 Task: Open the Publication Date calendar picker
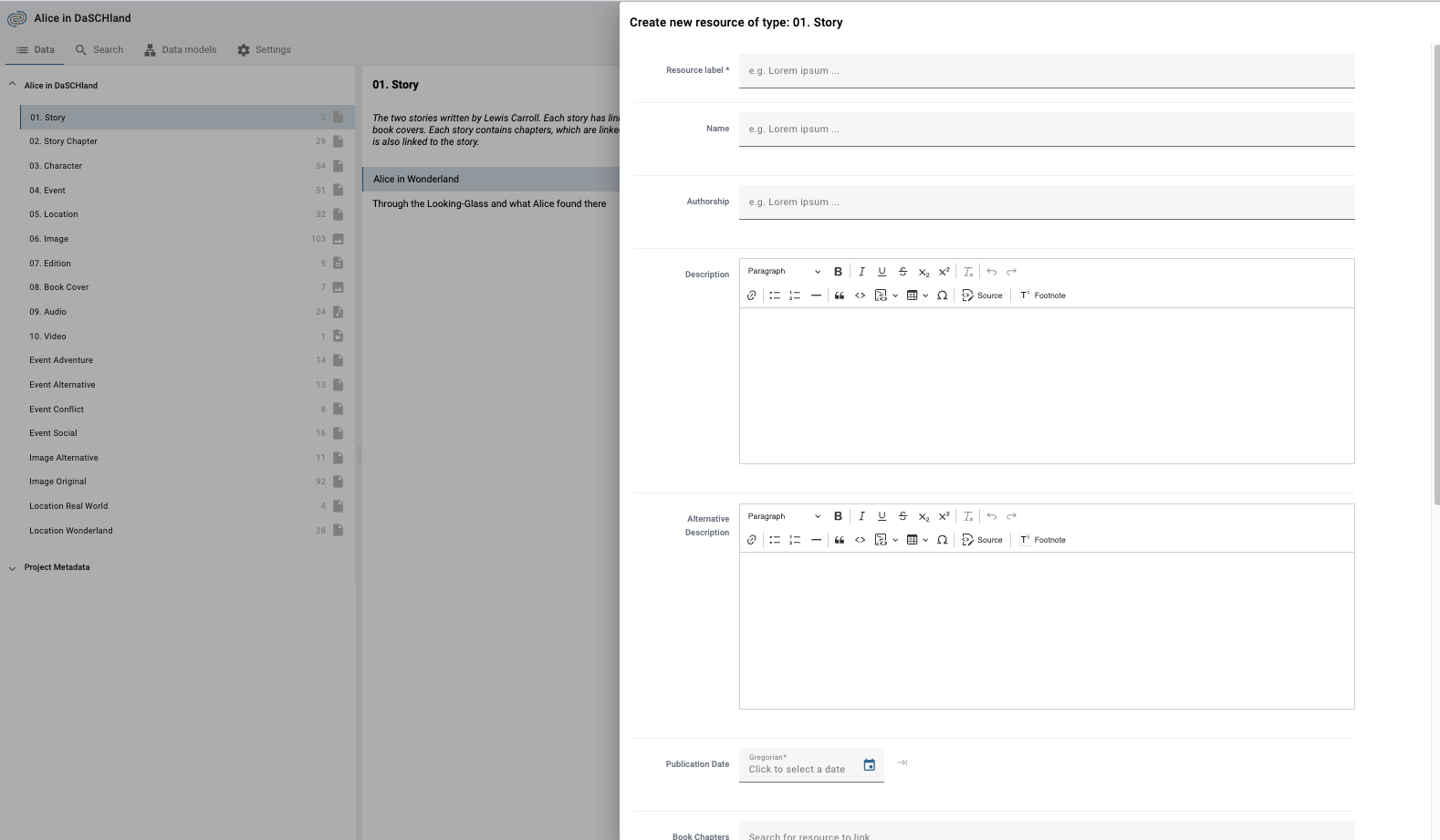[870, 765]
